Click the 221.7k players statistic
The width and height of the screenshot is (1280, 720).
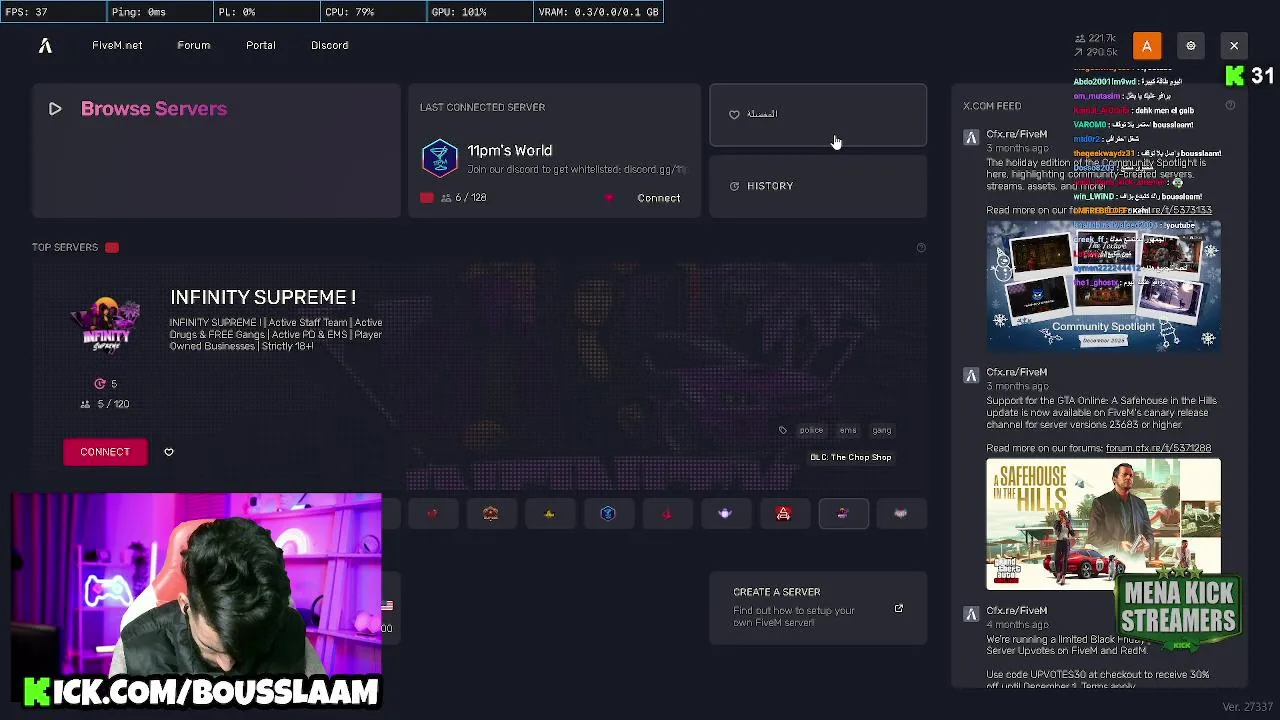1095,38
